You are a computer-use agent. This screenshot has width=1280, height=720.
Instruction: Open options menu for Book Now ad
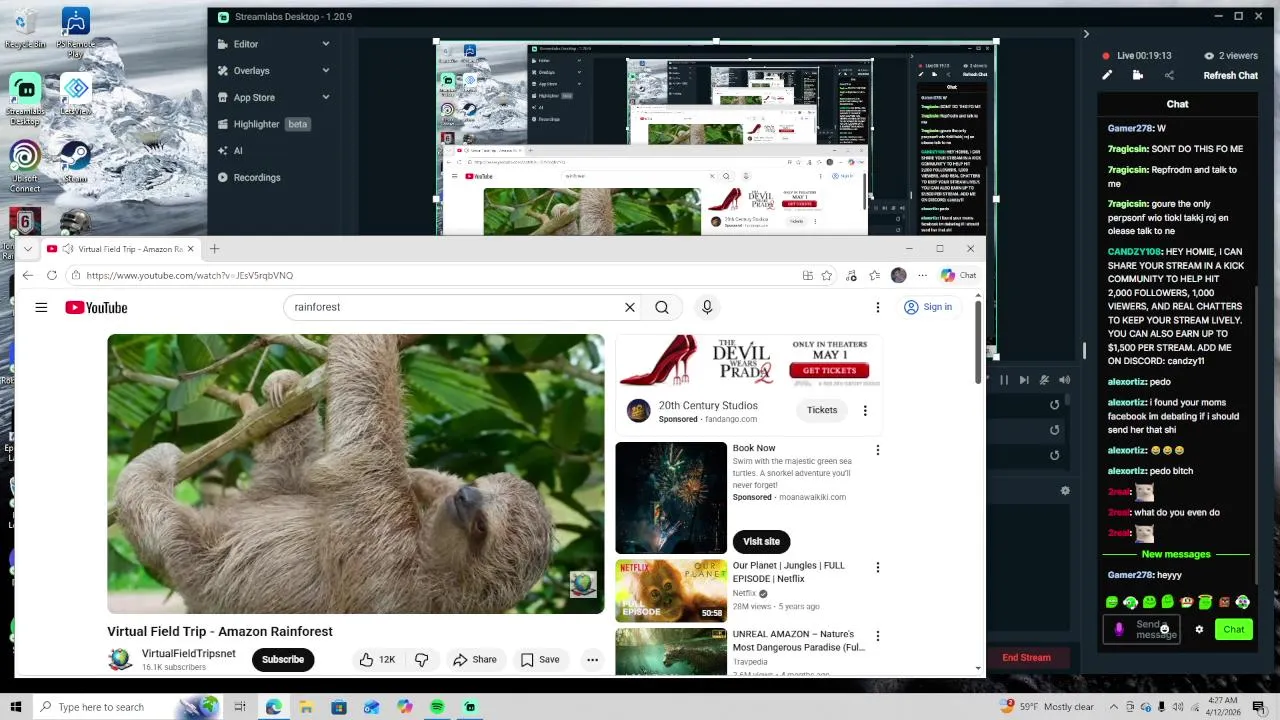coord(878,450)
